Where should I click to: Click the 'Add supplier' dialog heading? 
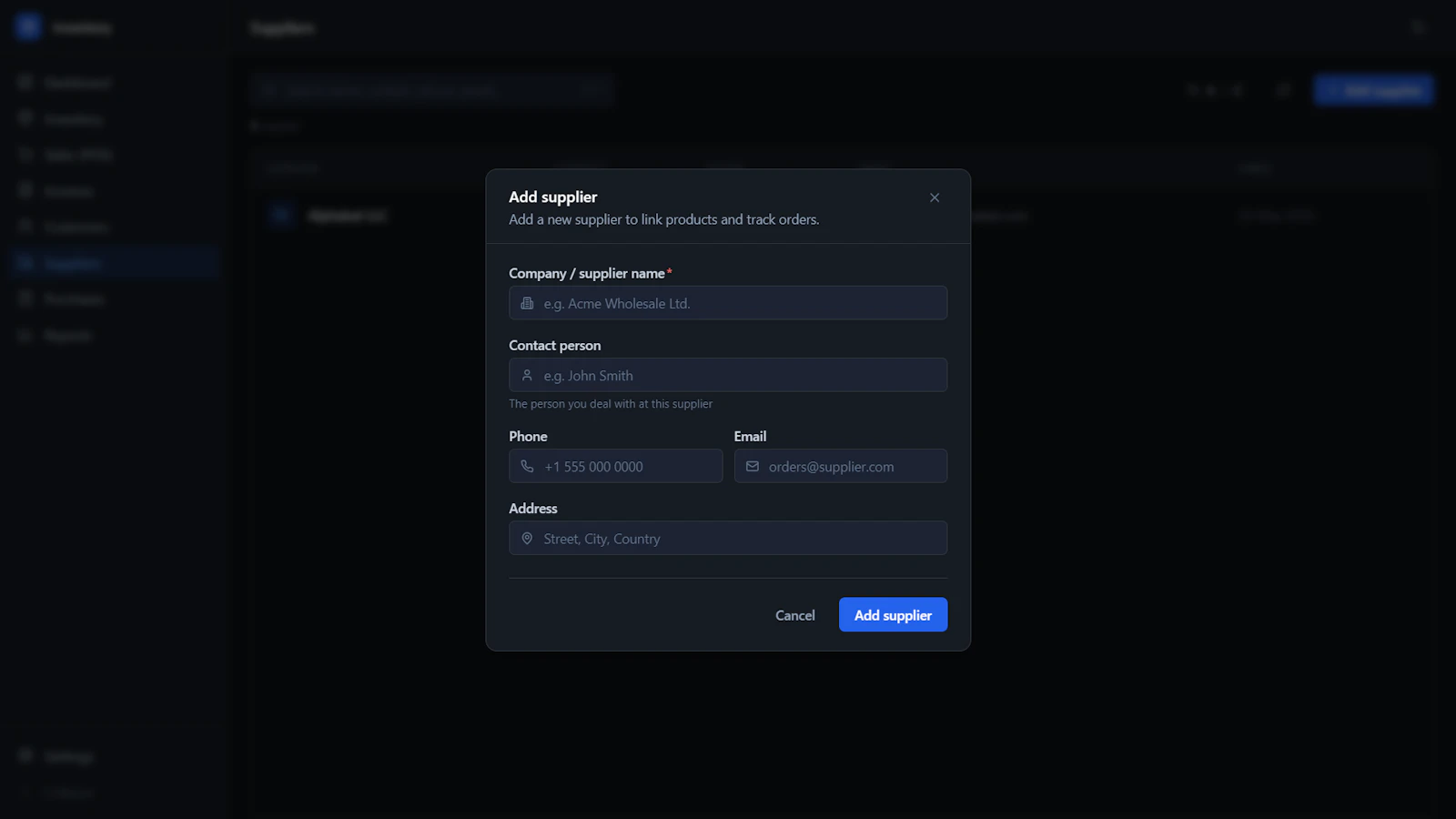[553, 197]
